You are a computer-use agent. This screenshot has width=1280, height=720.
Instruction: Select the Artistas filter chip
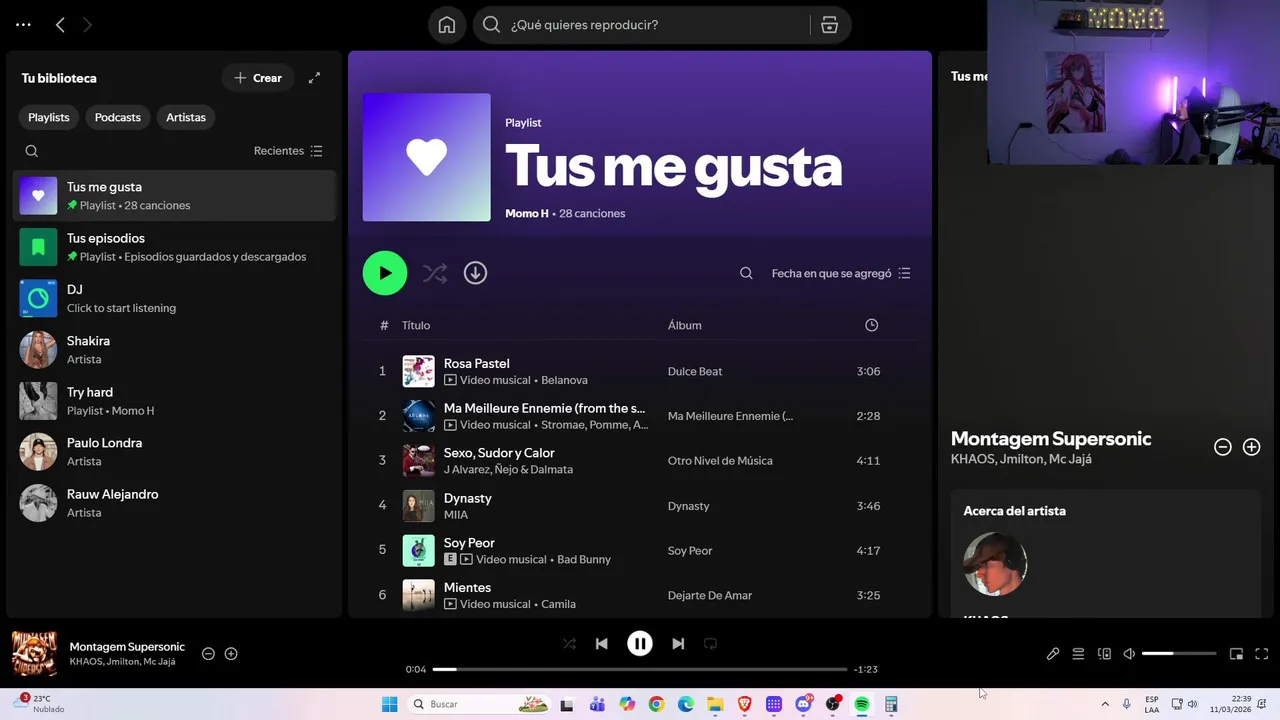click(x=186, y=117)
